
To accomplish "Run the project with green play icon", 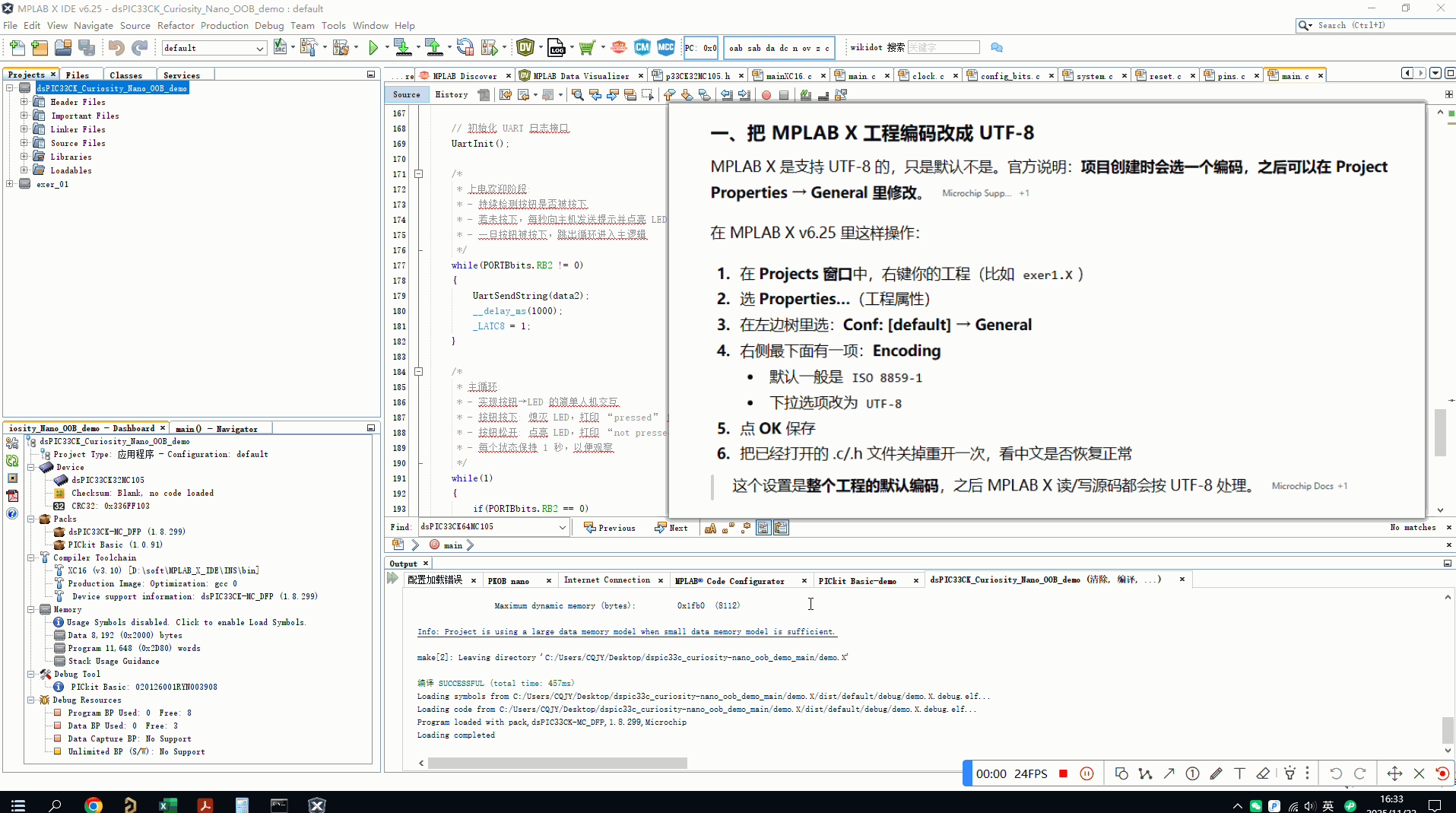I will pos(373,48).
